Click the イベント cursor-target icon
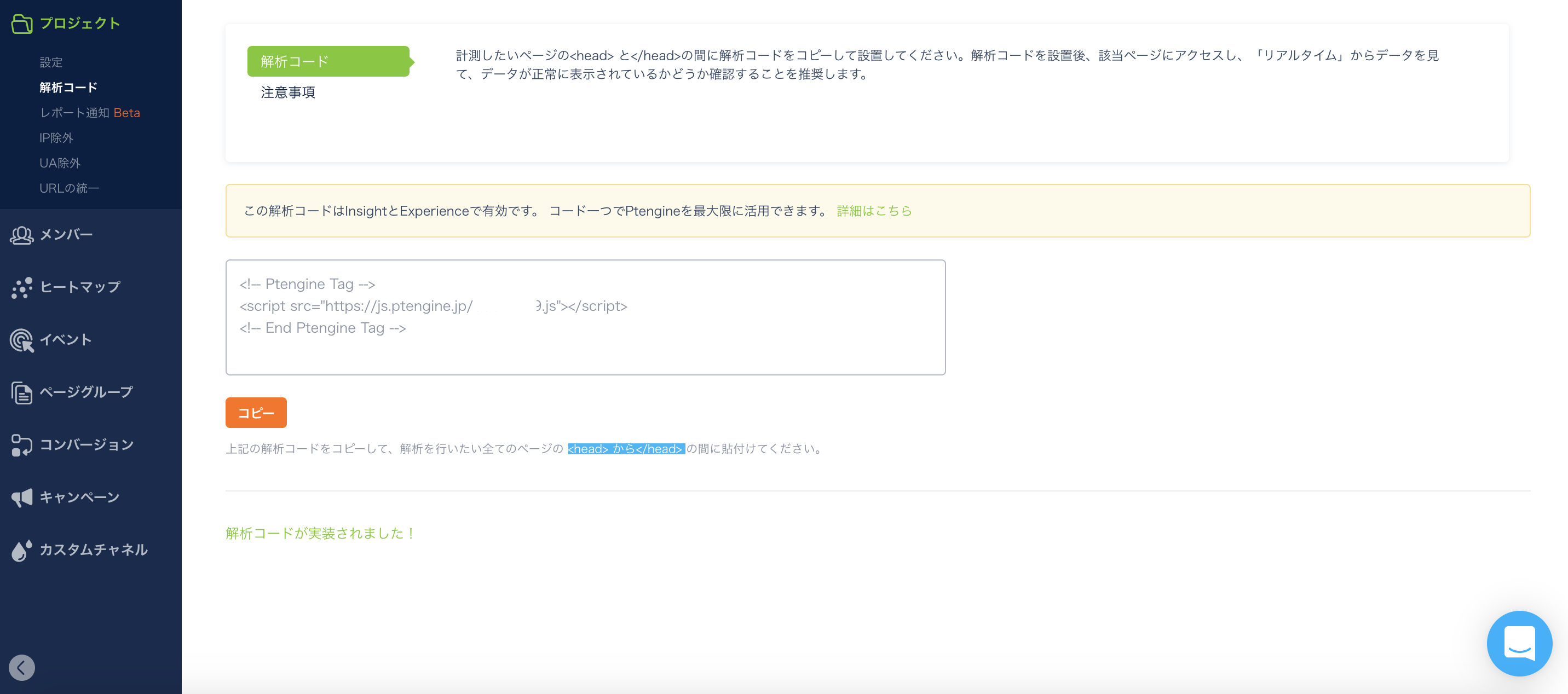This screenshot has width=1568, height=694. point(22,340)
